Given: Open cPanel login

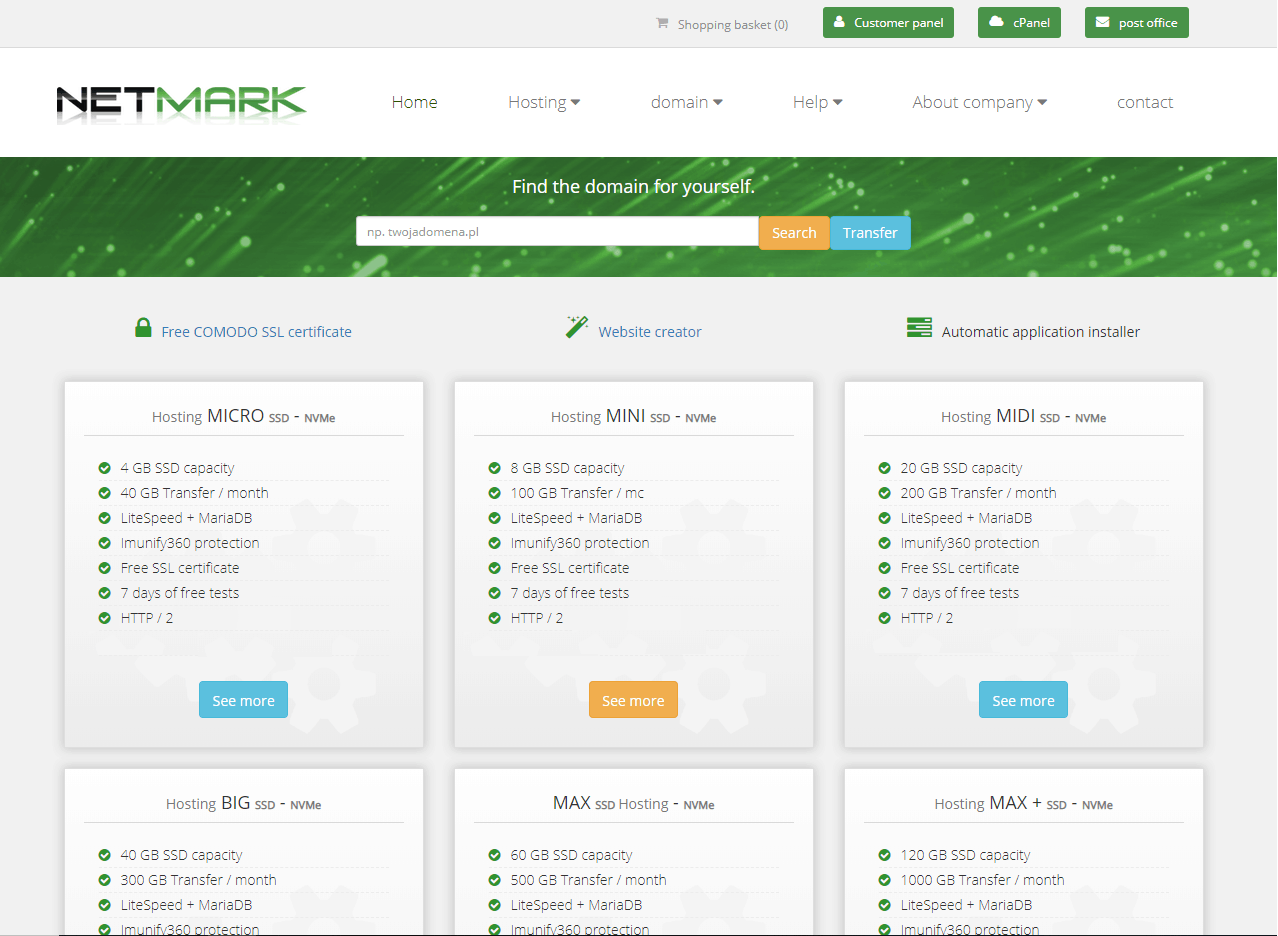Looking at the screenshot, I should coord(1019,22).
